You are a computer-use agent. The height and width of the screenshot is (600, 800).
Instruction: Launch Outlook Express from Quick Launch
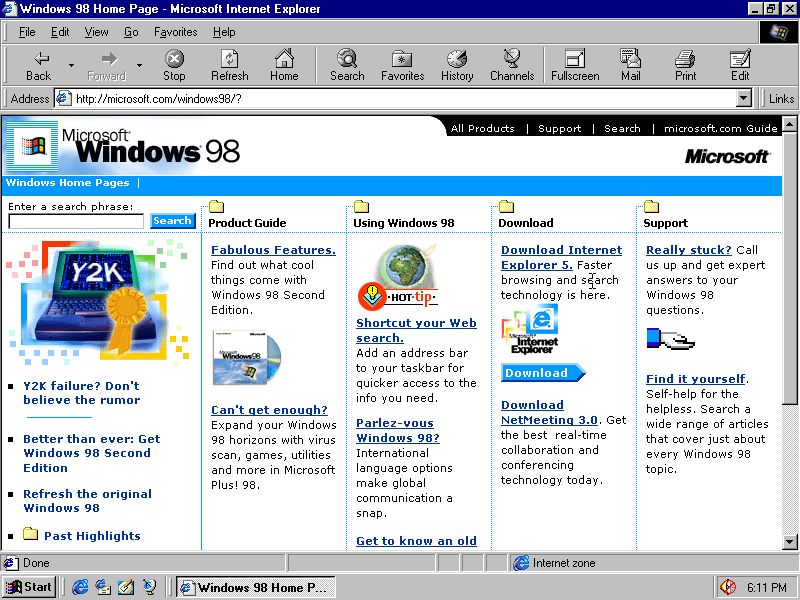pos(103,587)
